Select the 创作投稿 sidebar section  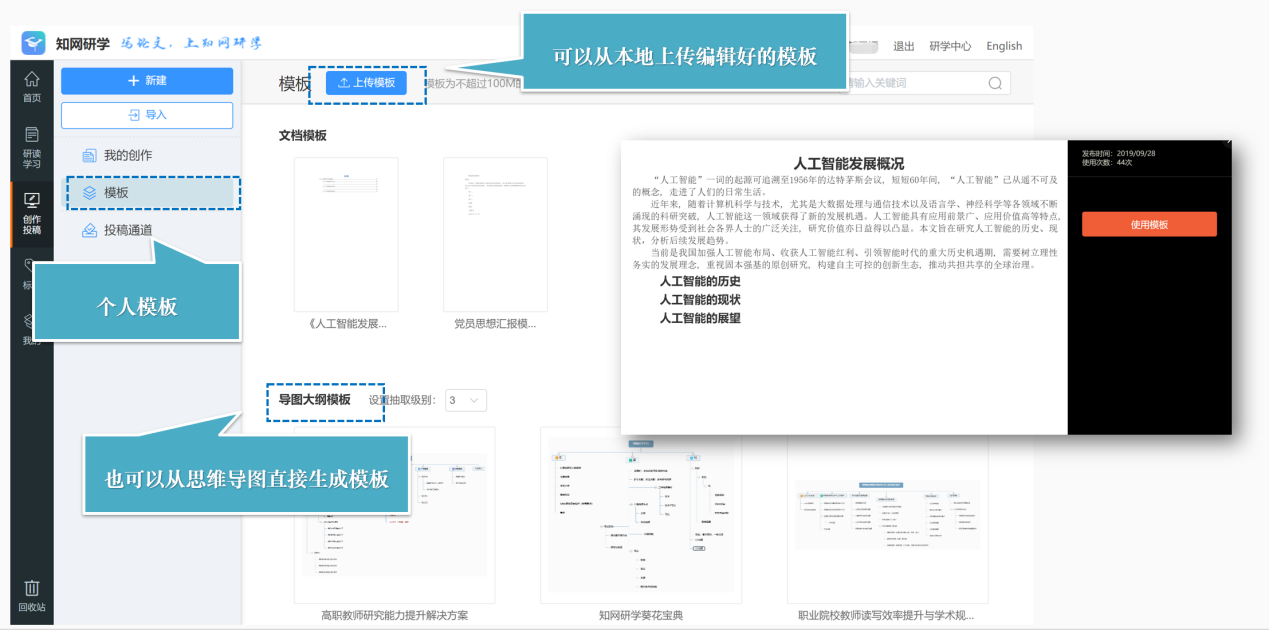[32, 213]
